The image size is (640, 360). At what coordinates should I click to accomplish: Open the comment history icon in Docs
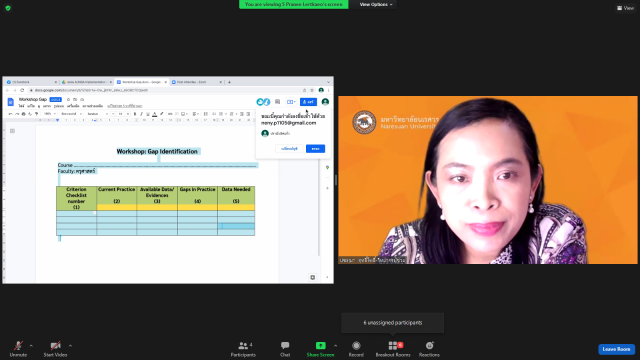tap(278, 102)
